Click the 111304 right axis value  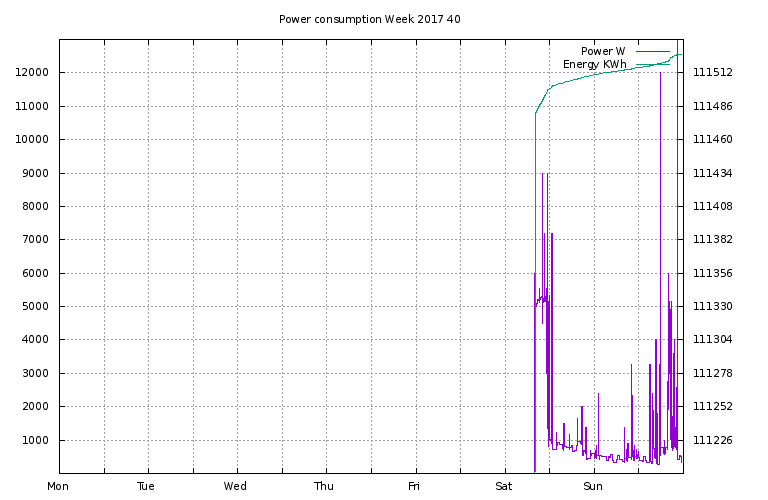(713, 339)
